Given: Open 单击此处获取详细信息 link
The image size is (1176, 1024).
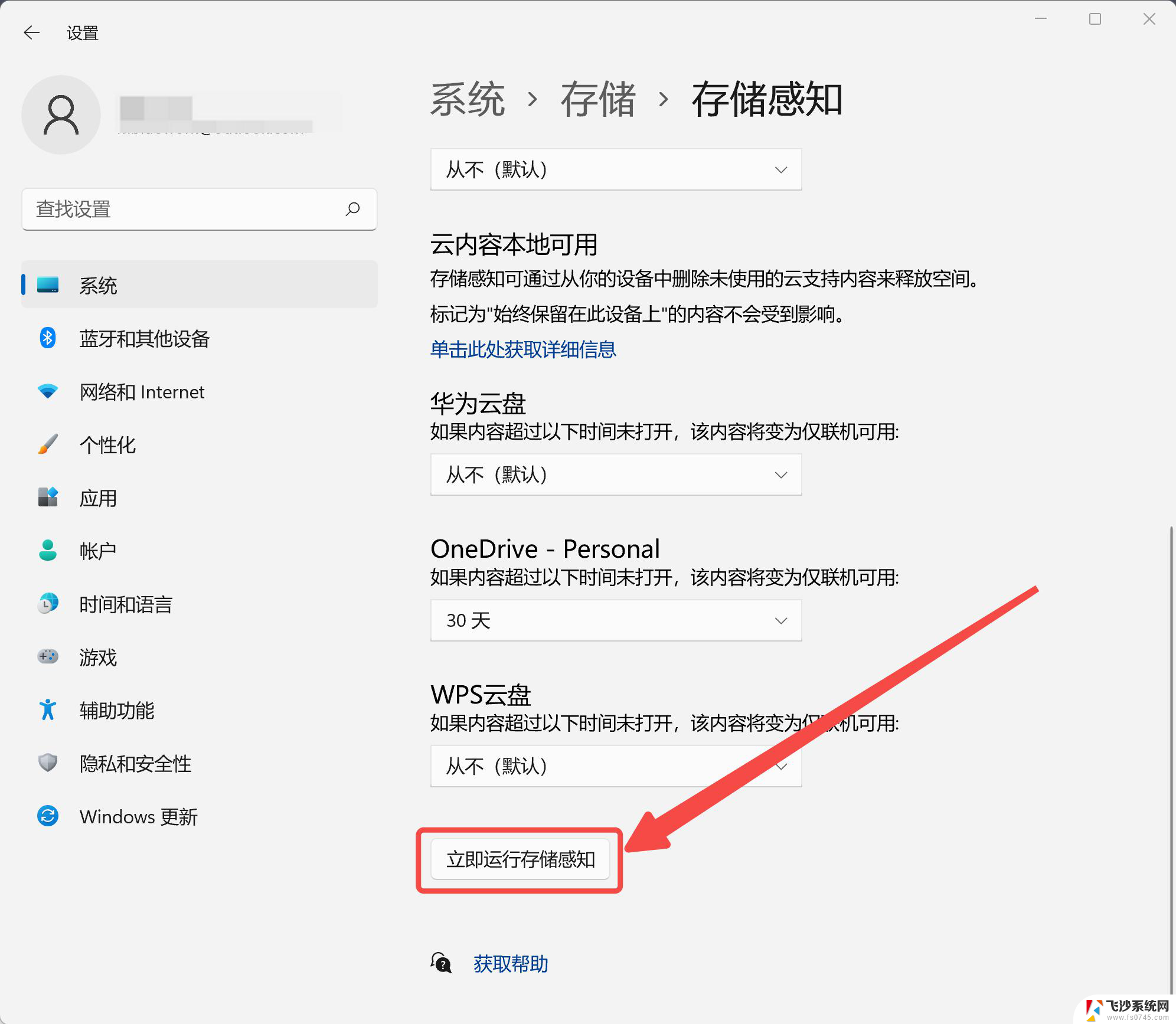Looking at the screenshot, I should point(523,349).
